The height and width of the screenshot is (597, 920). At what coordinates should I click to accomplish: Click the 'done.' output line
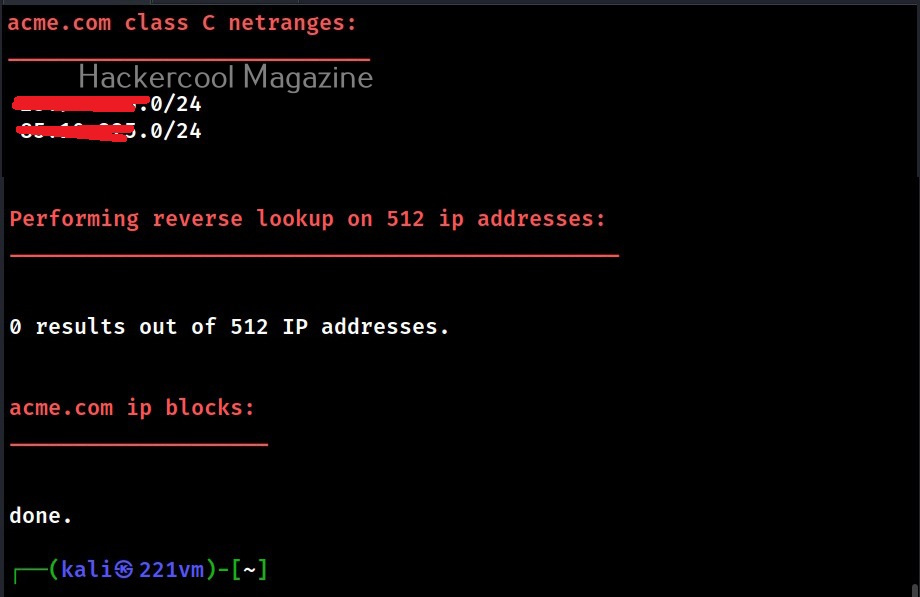[40, 515]
